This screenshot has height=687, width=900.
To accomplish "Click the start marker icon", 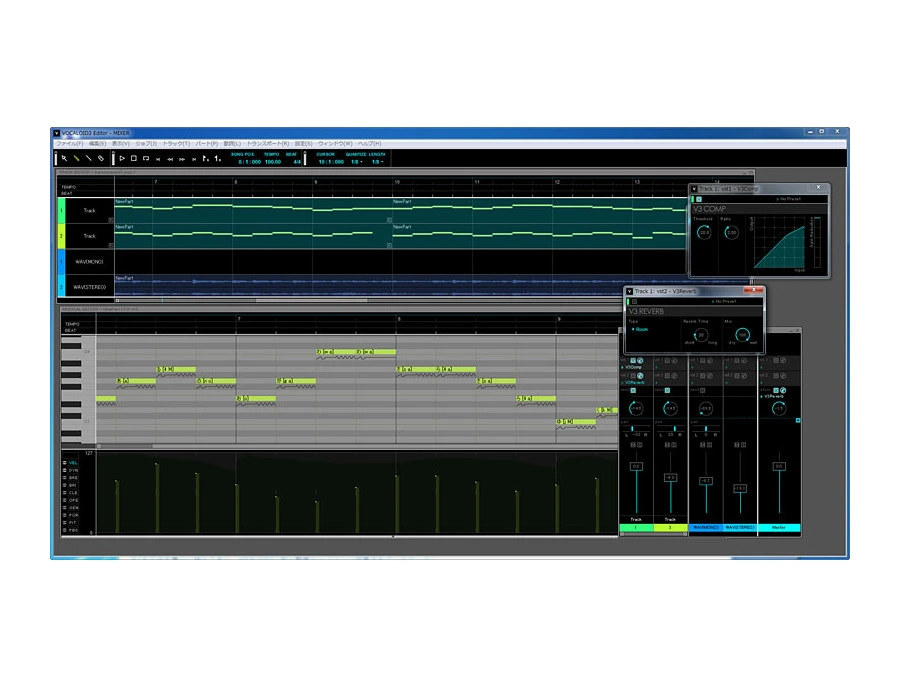I will click(x=205, y=158).
